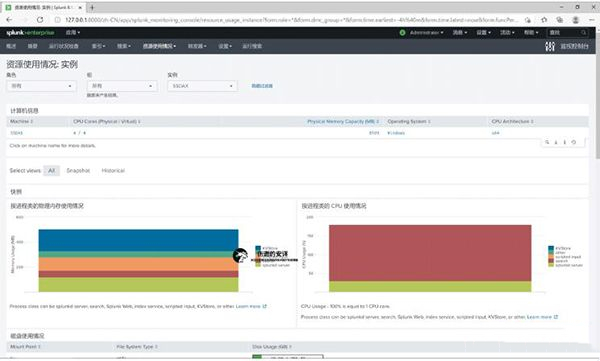600x361 pixels.
Task: Select the All view toggle
Action: [x=52, y=171]
